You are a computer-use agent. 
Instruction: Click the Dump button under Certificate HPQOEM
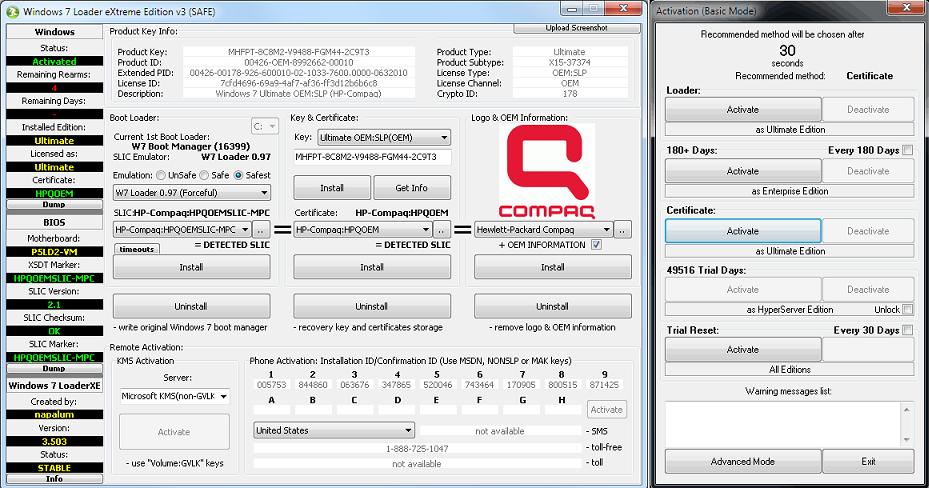54,204
